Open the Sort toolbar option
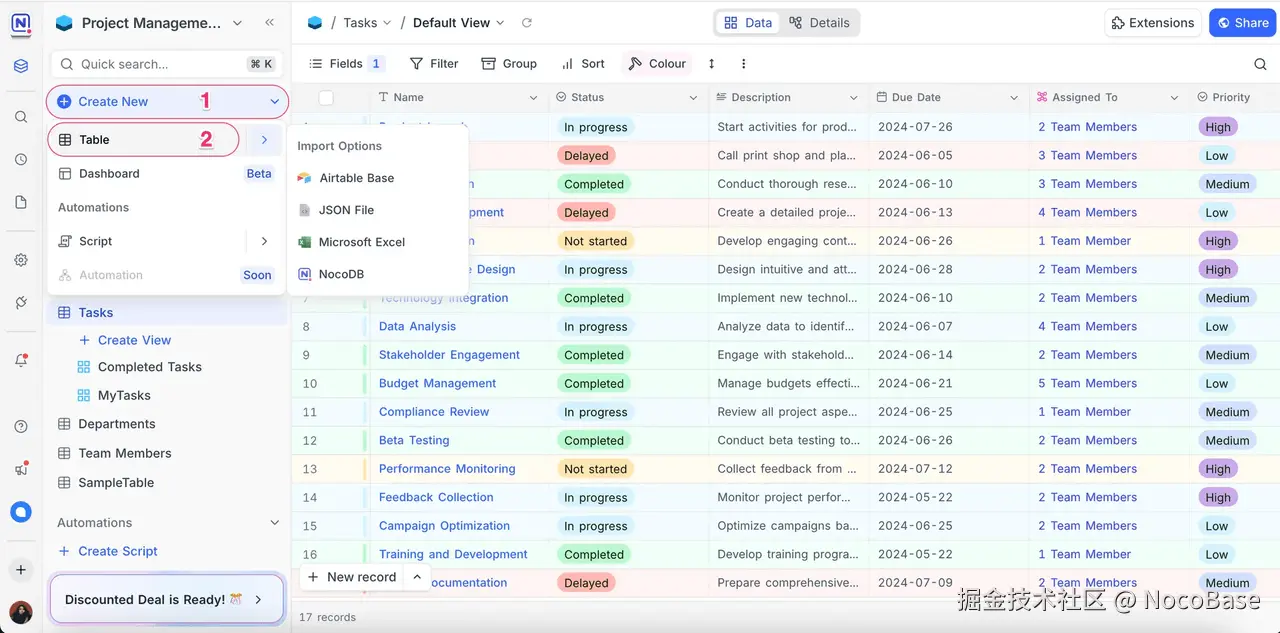The image size is (1280, 633). pos(583,64)
